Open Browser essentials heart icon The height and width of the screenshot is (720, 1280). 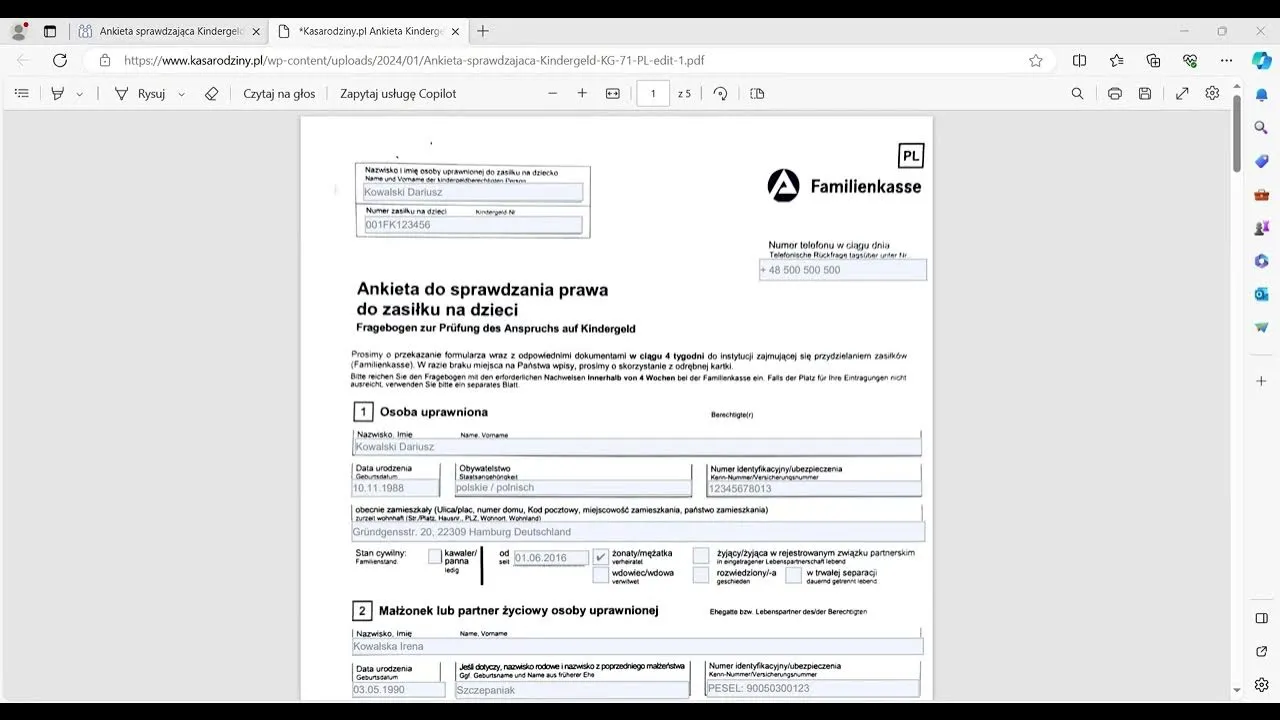(1190, 60)
